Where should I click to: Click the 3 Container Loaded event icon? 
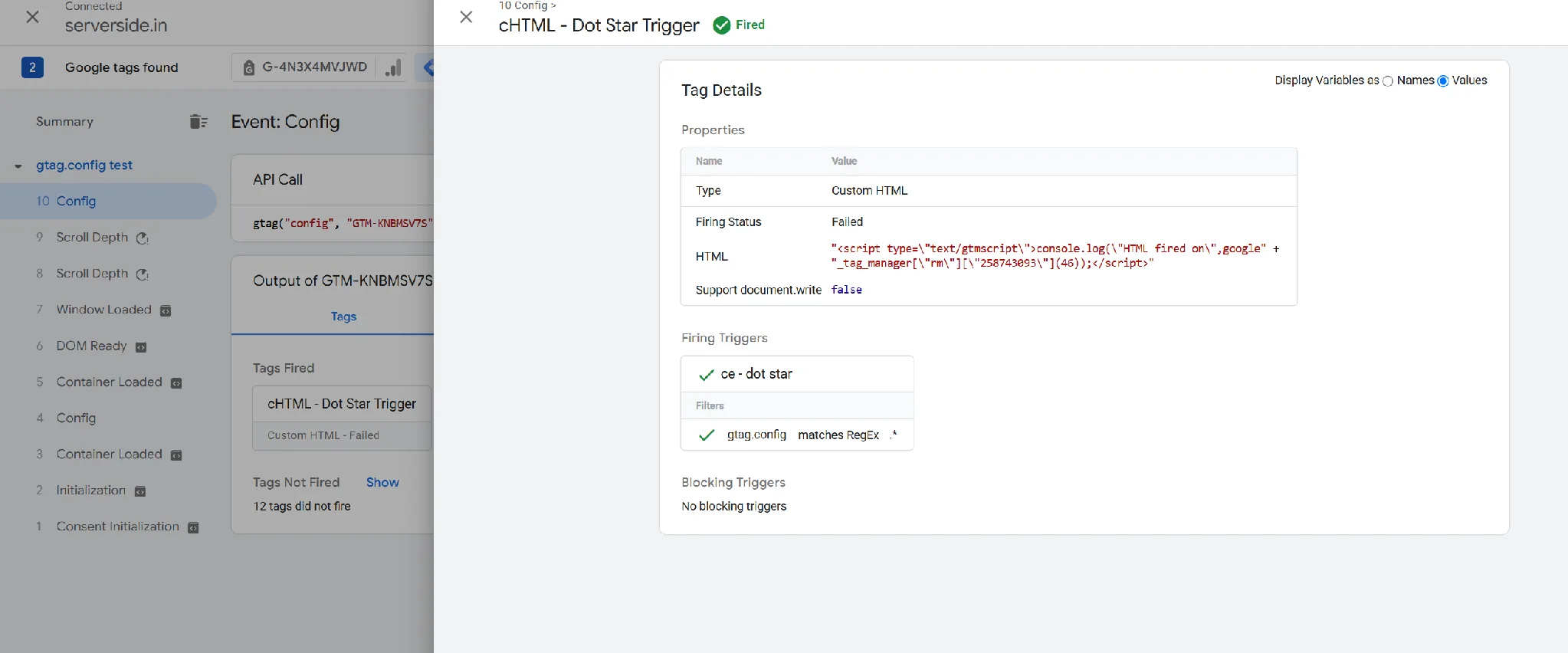pyautogui.click(x=176, y=455)
